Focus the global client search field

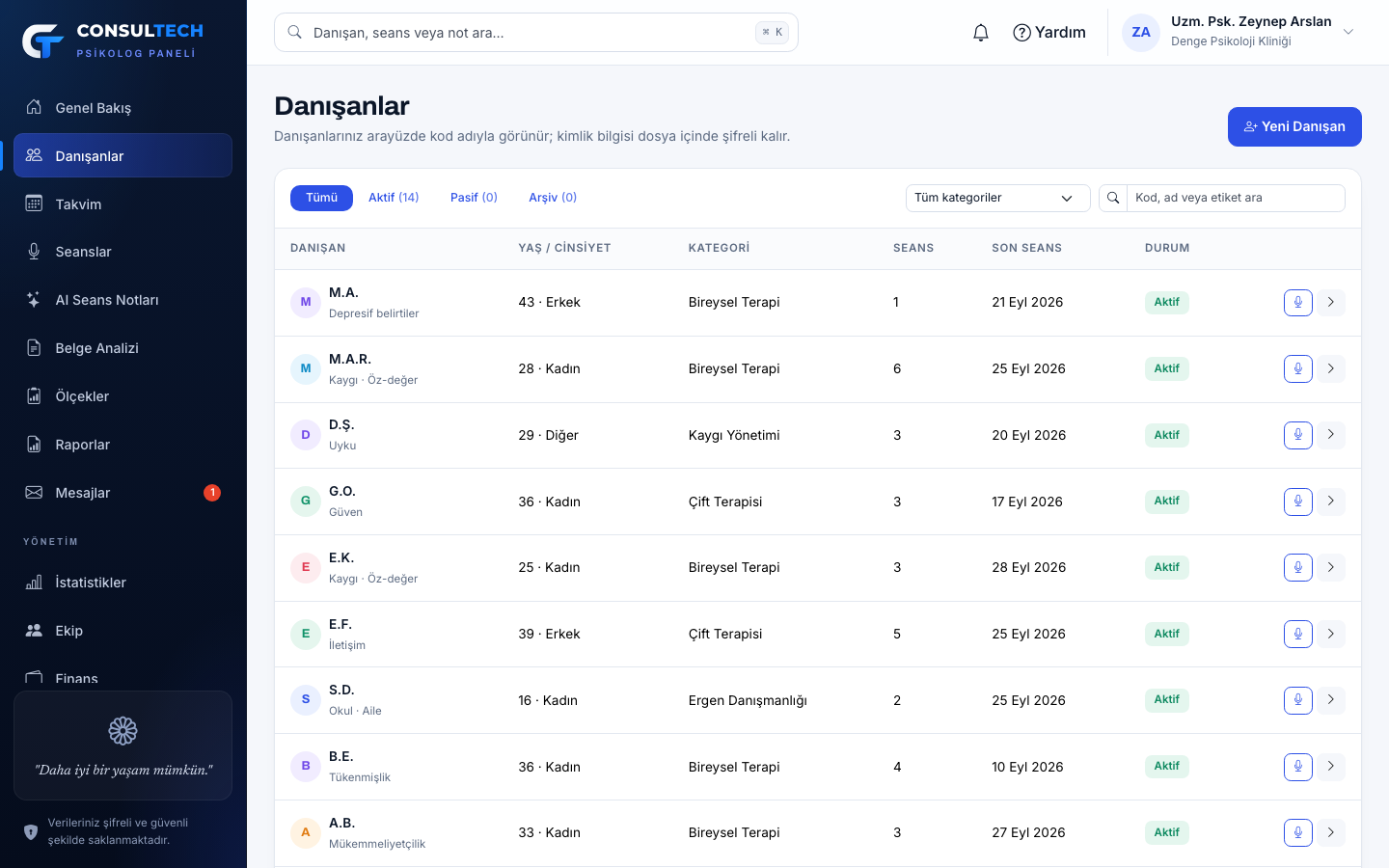[x=536, y=33]
